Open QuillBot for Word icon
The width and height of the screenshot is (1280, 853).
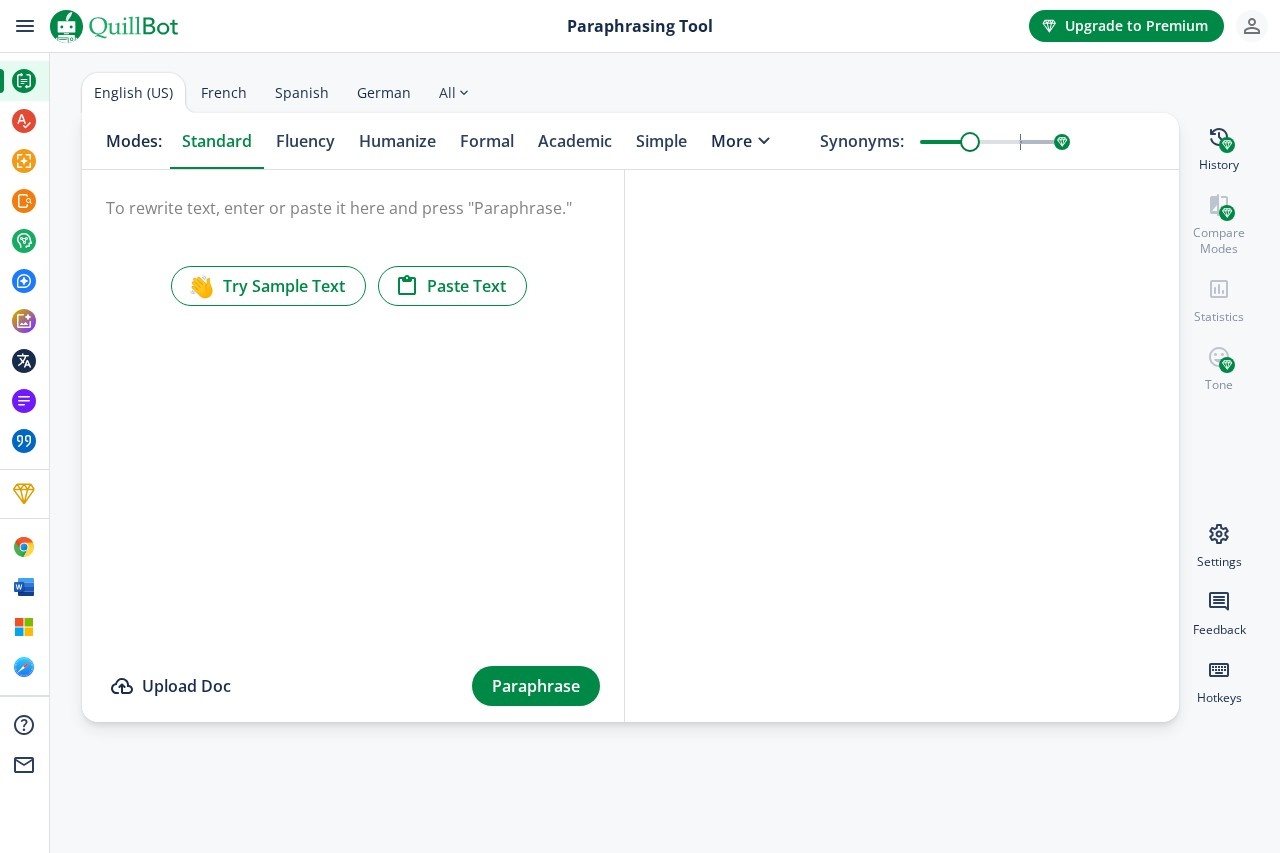pyautogui.click(x=24, y=587)
